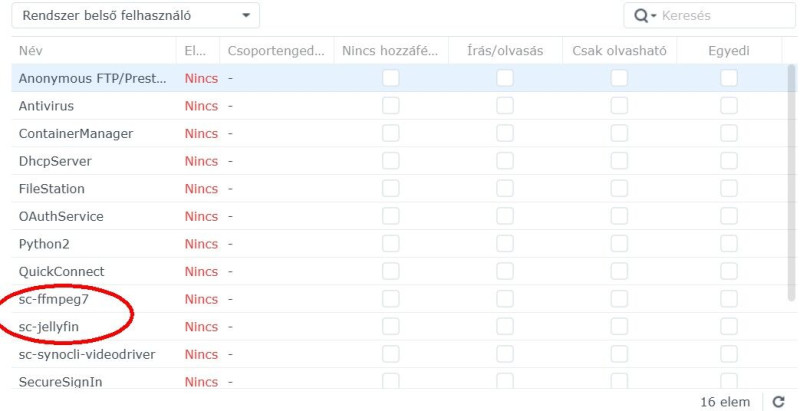
Task: Click the Nincs hozzáfé... column header
Action: click(390, 50)
